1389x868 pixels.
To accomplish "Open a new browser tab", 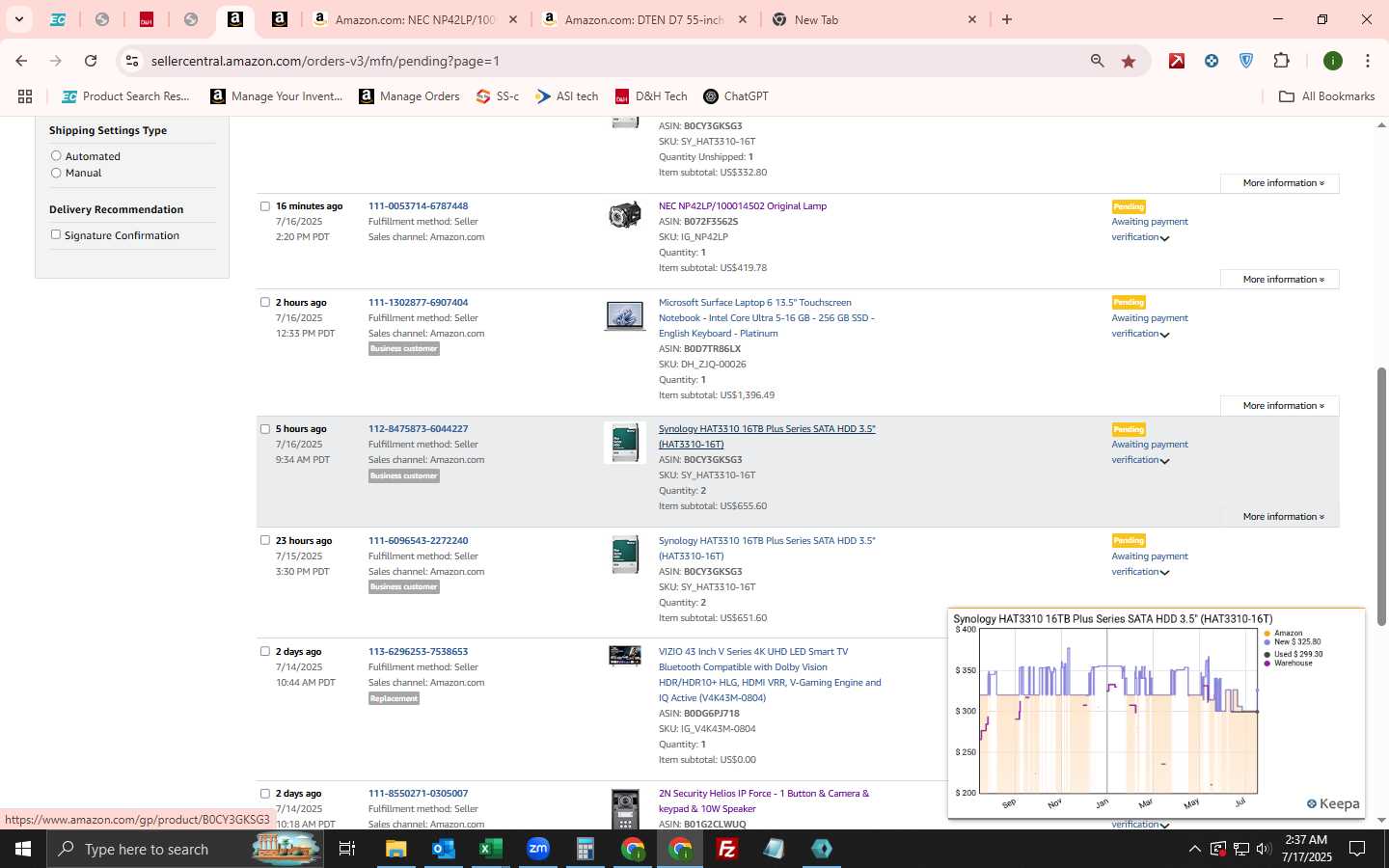I will (1007, 19).
